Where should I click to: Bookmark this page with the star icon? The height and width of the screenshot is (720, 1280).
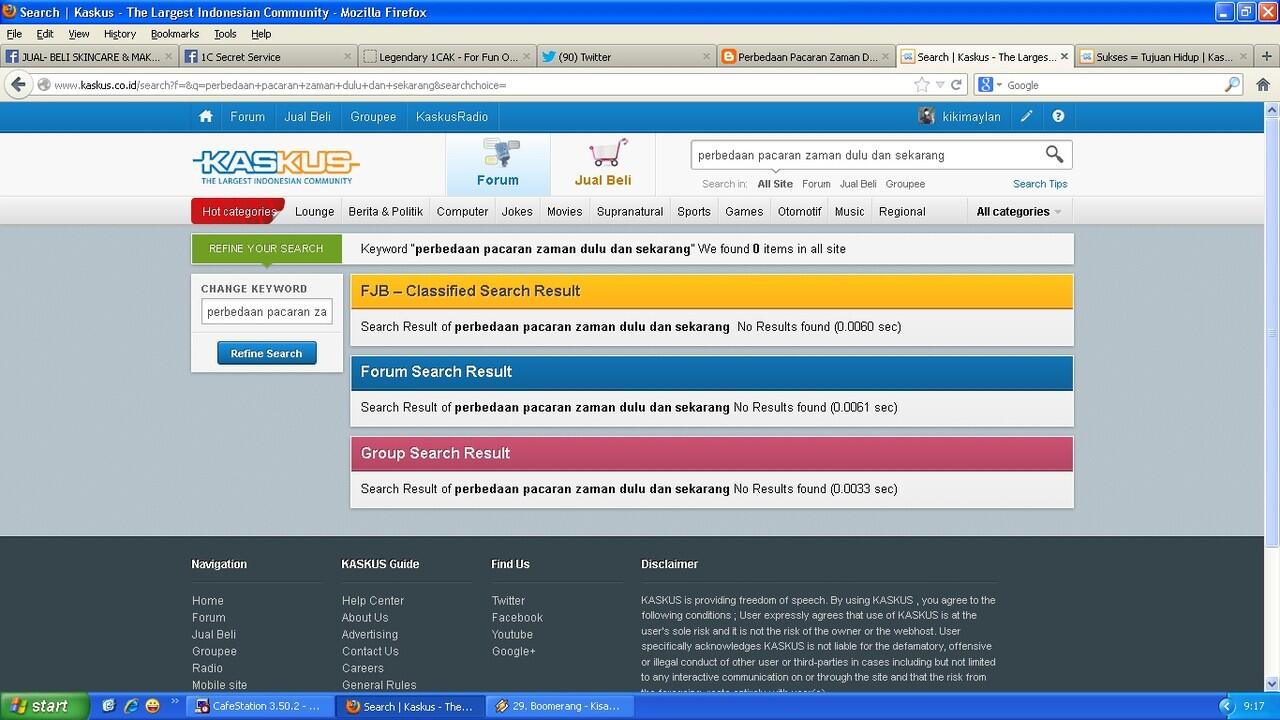coord(921,85)
